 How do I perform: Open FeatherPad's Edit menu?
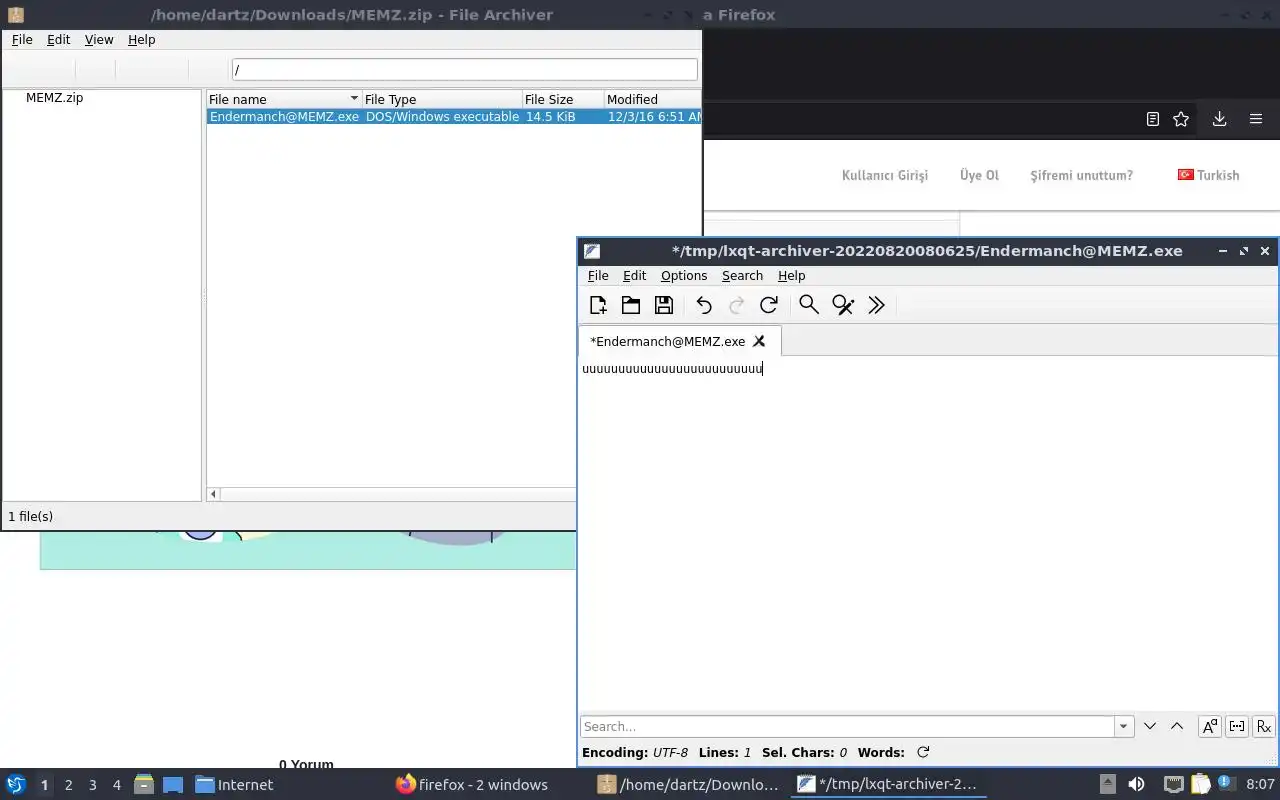pos(634,276)
